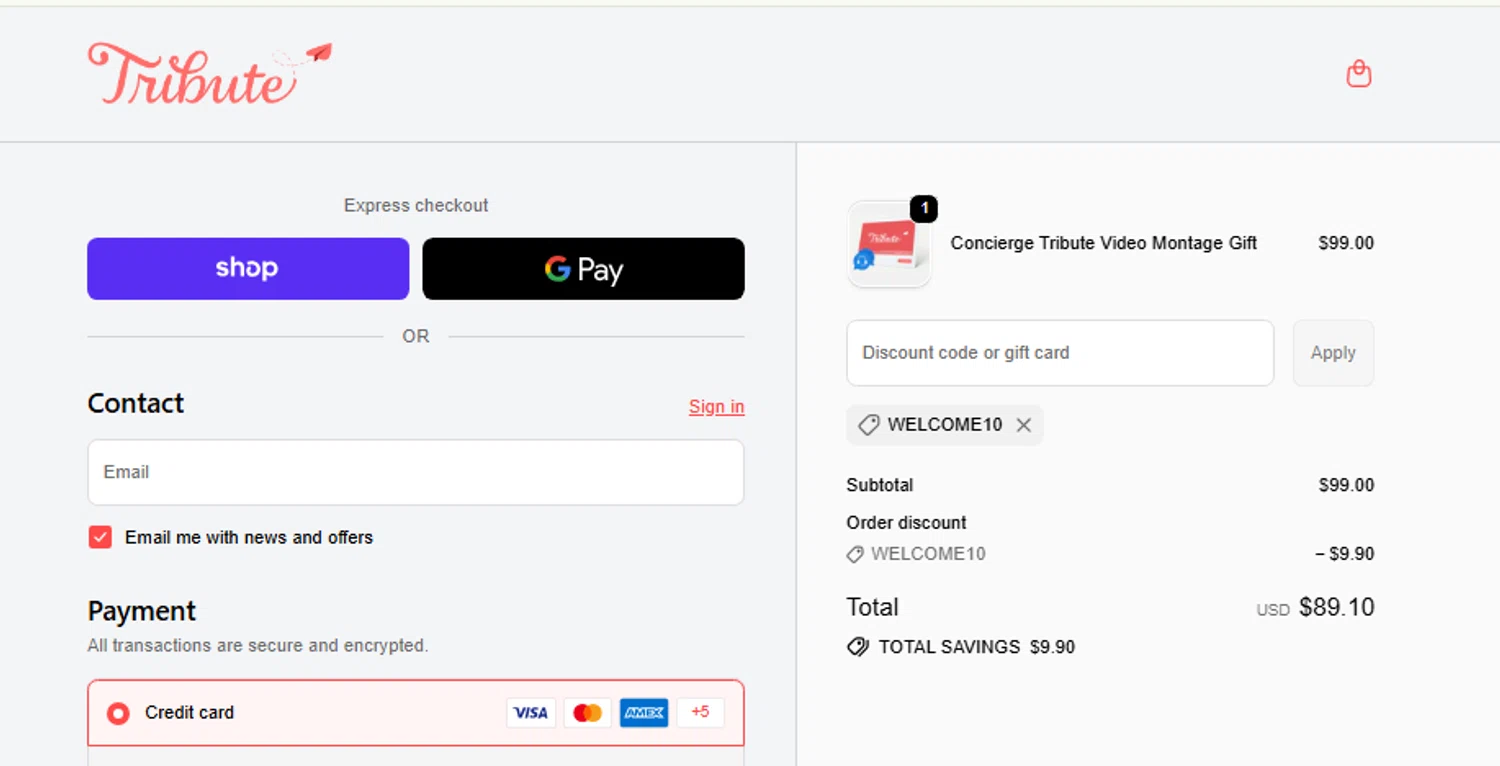
Task: Click the Order discount label
Action: click(x=906, y=523)
